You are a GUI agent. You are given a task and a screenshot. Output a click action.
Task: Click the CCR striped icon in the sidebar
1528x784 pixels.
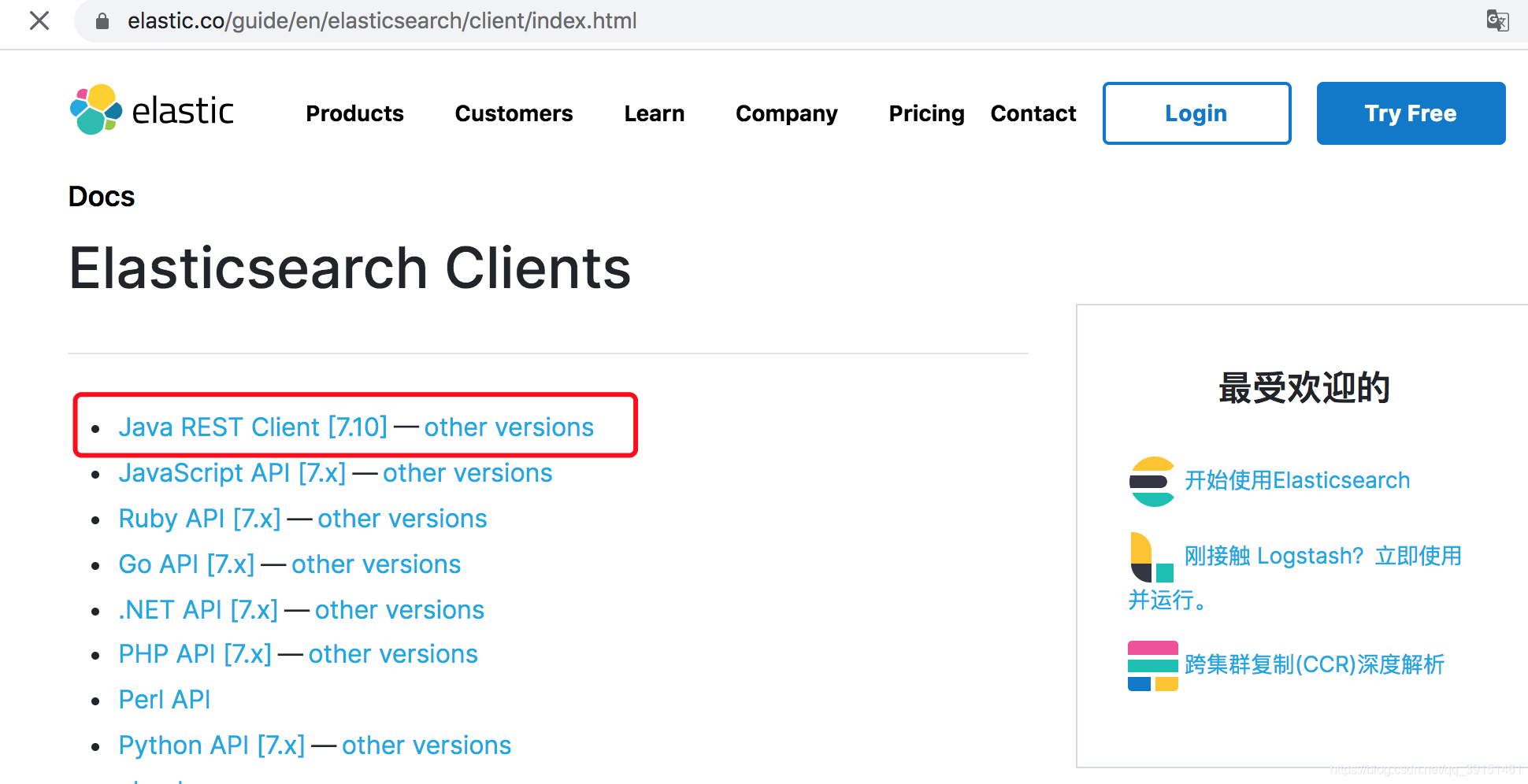pos(1152,666)
